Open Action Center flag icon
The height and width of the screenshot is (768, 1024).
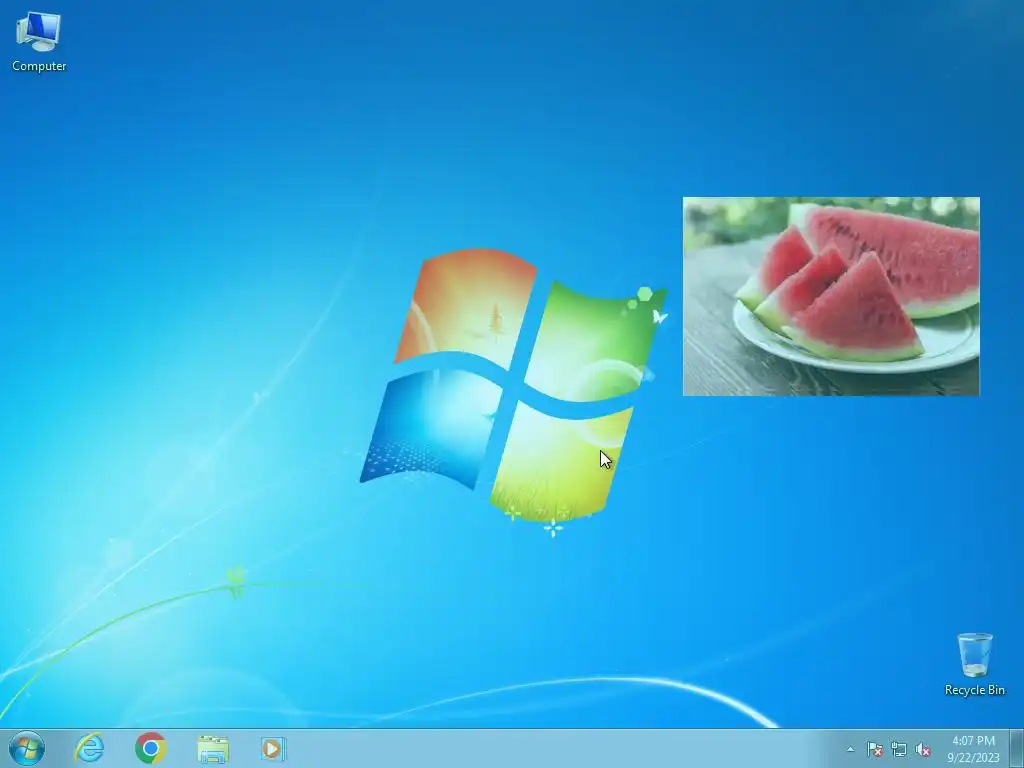[x=874, y=749]
